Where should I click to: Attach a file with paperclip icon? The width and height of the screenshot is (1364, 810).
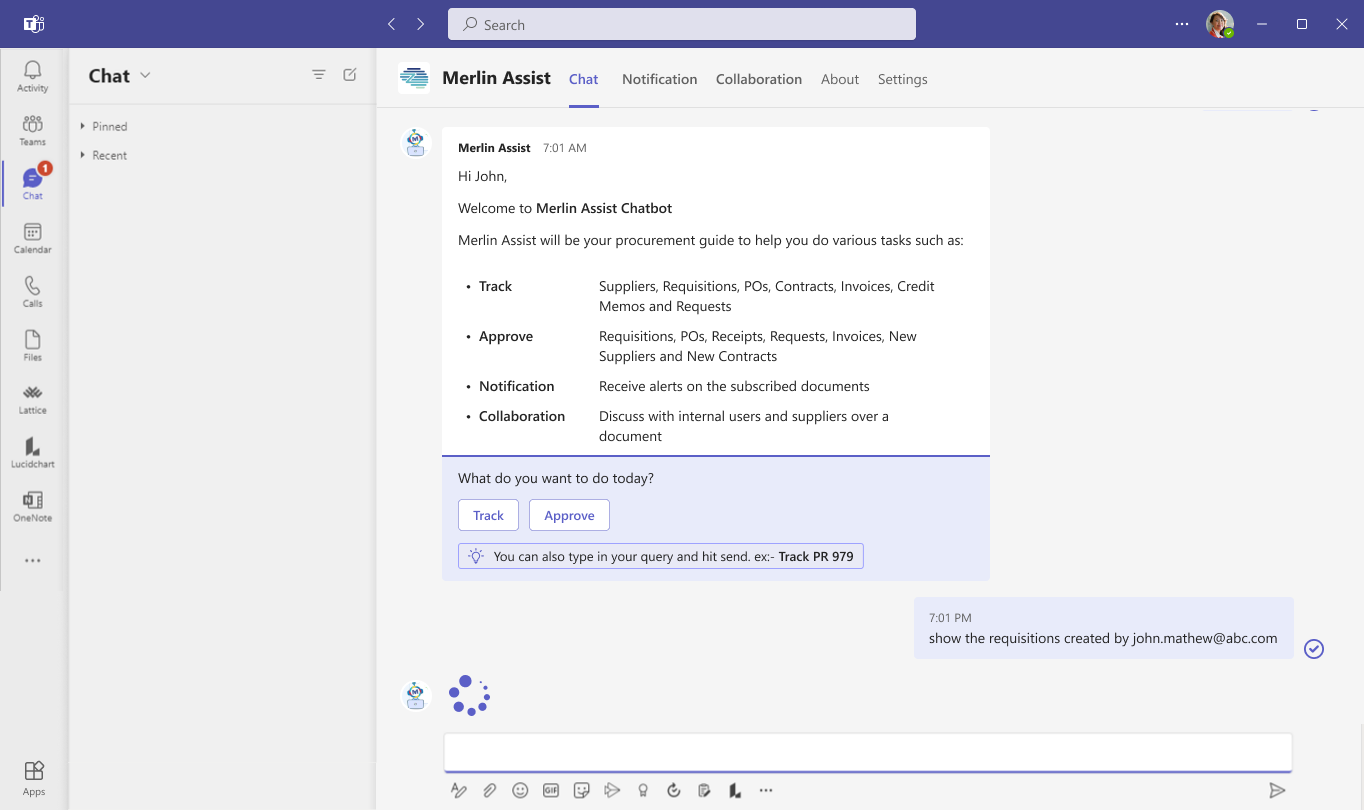pos(490,790)
